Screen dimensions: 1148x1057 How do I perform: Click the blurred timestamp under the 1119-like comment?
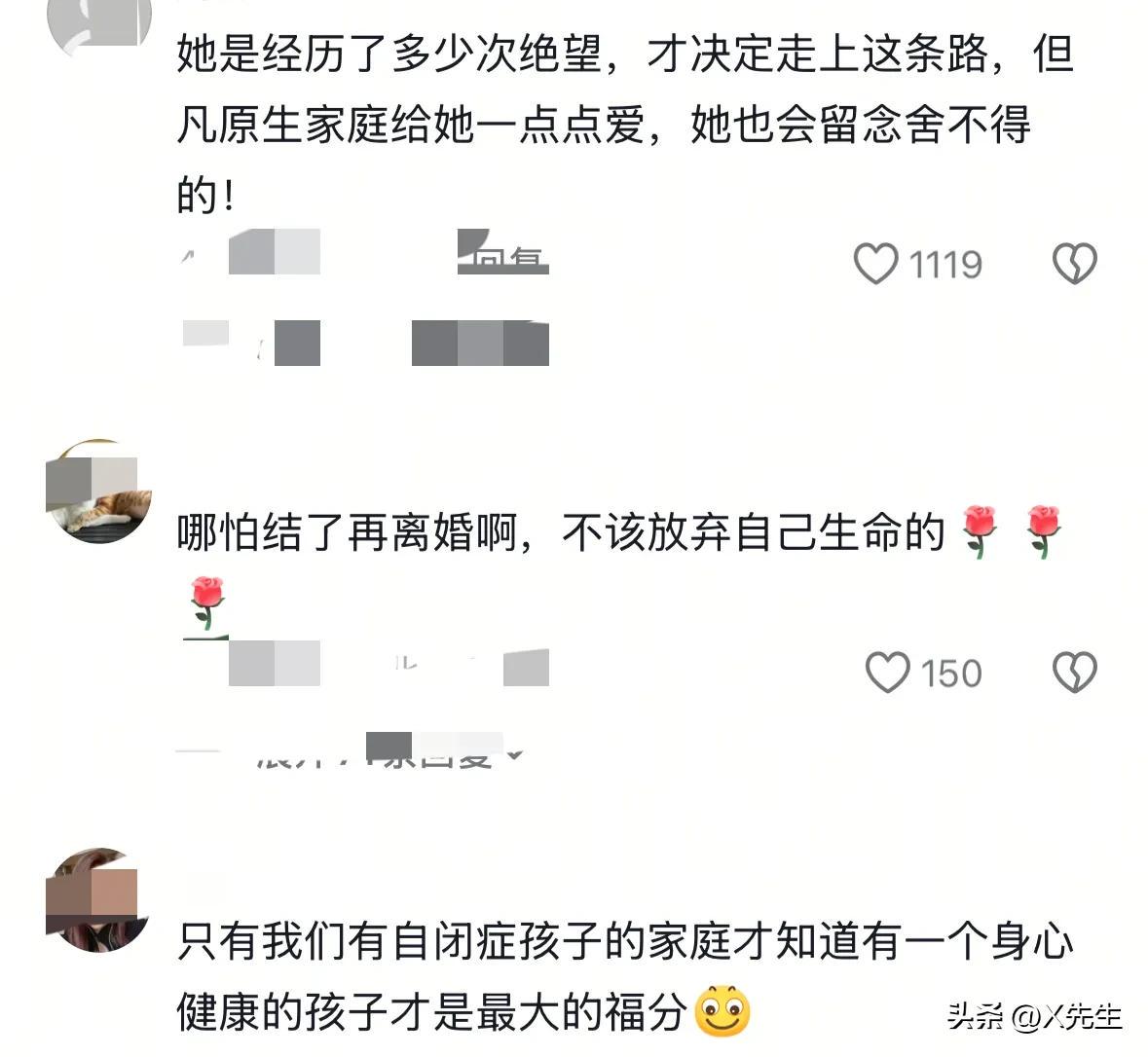tap(252, 252)
